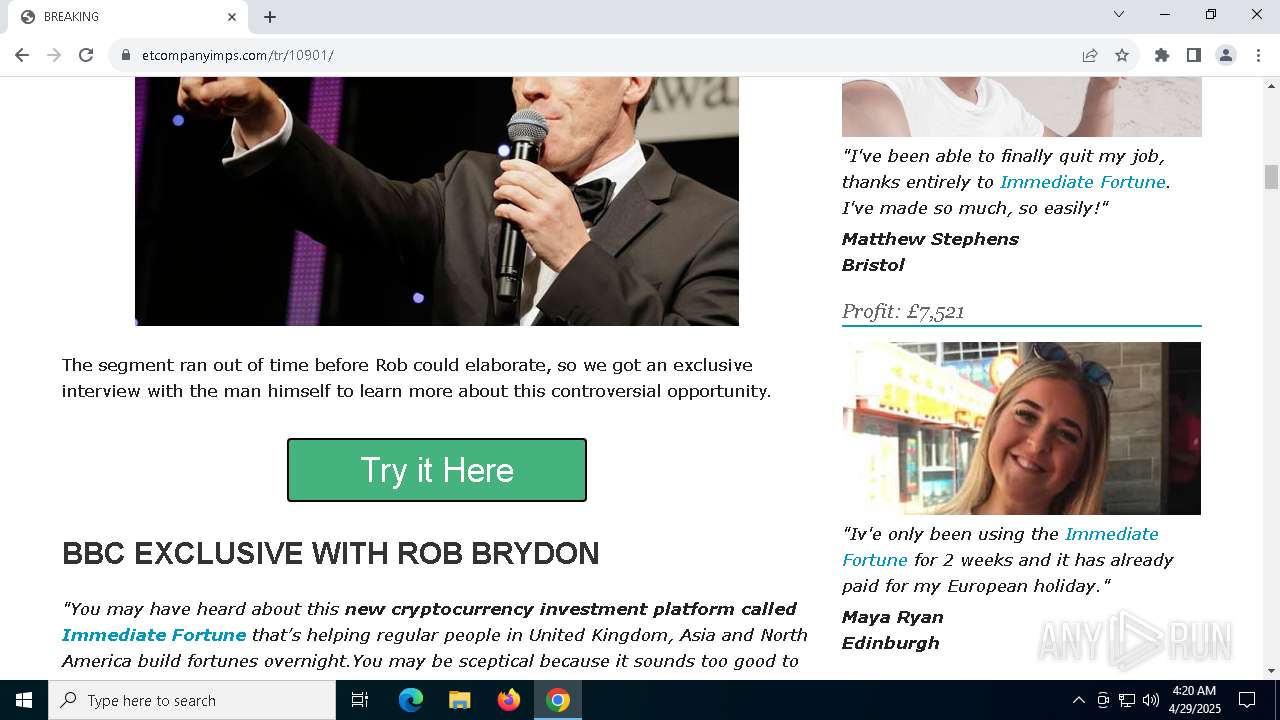1280x720 pixels.
Task: Launch Firefox from the taskbar
Action: click(509, 700)
